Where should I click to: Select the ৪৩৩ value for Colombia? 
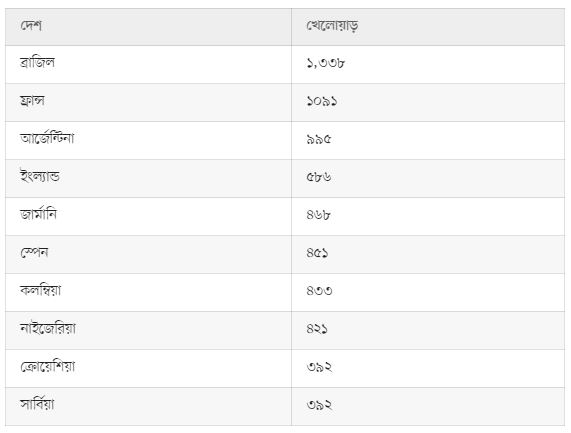(319, 291)
